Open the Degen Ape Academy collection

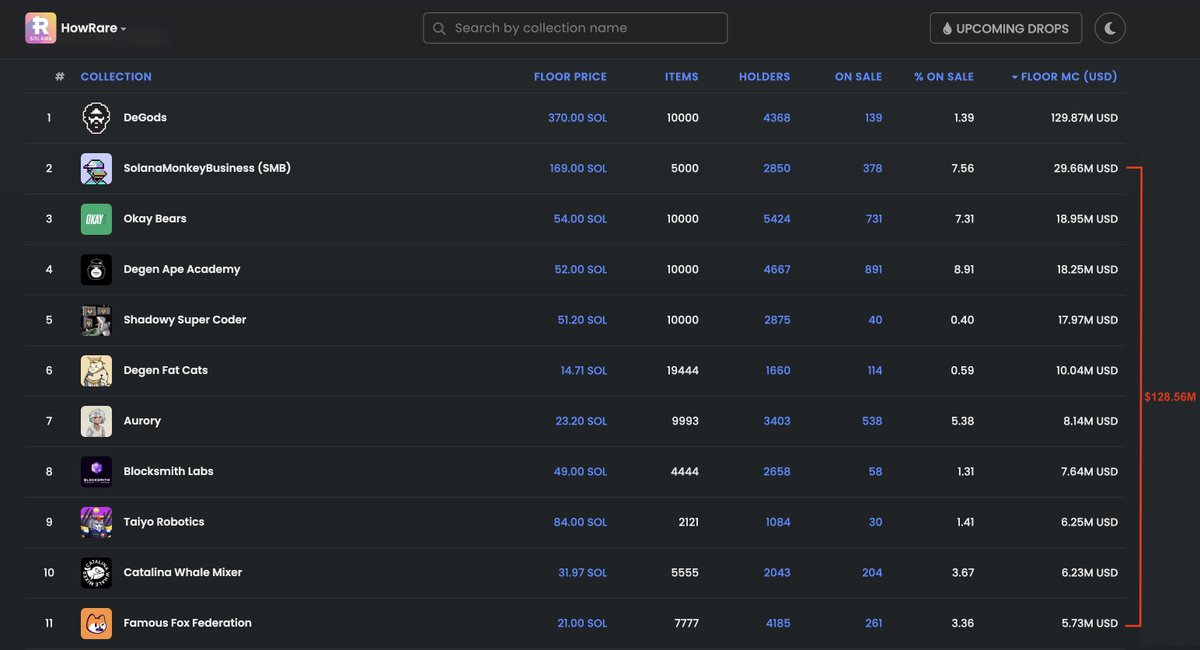point(182,269)
